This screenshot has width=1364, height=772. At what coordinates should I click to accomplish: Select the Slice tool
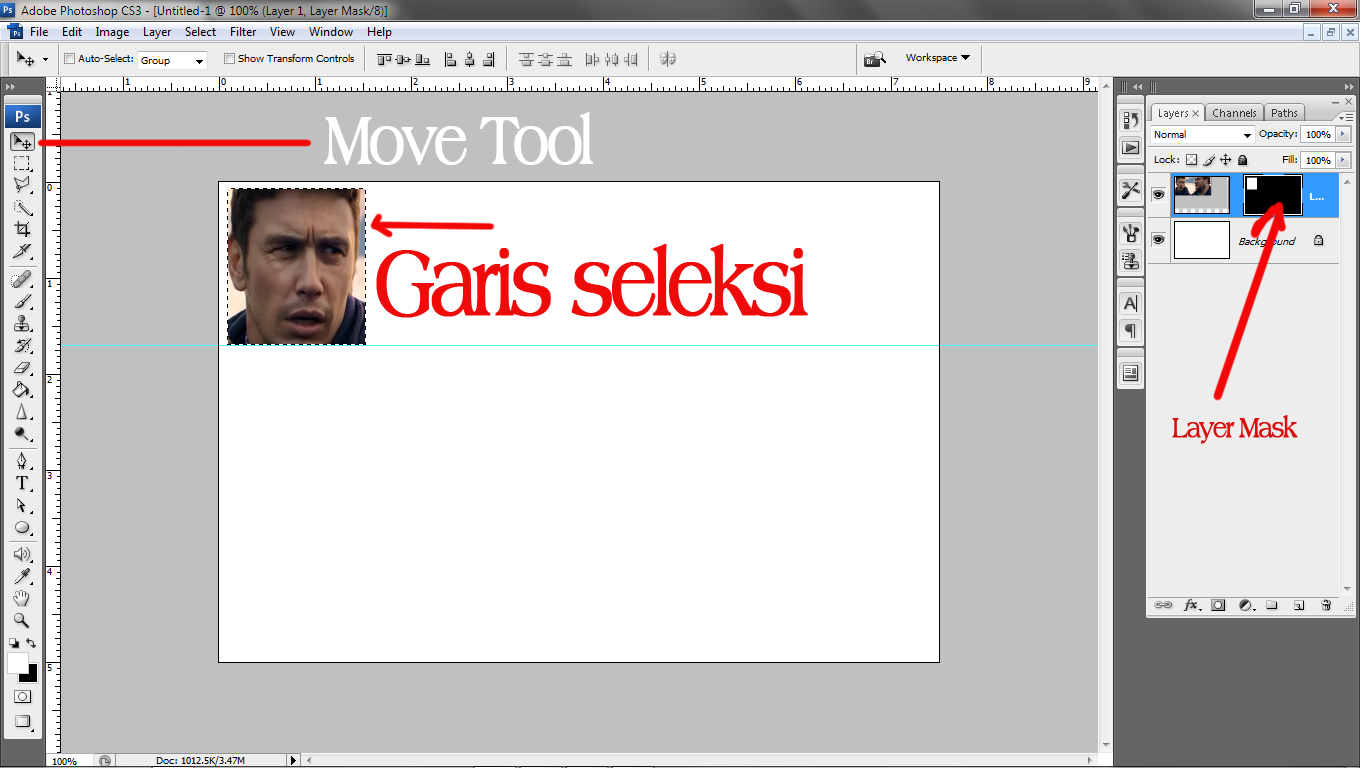[22, 251]
